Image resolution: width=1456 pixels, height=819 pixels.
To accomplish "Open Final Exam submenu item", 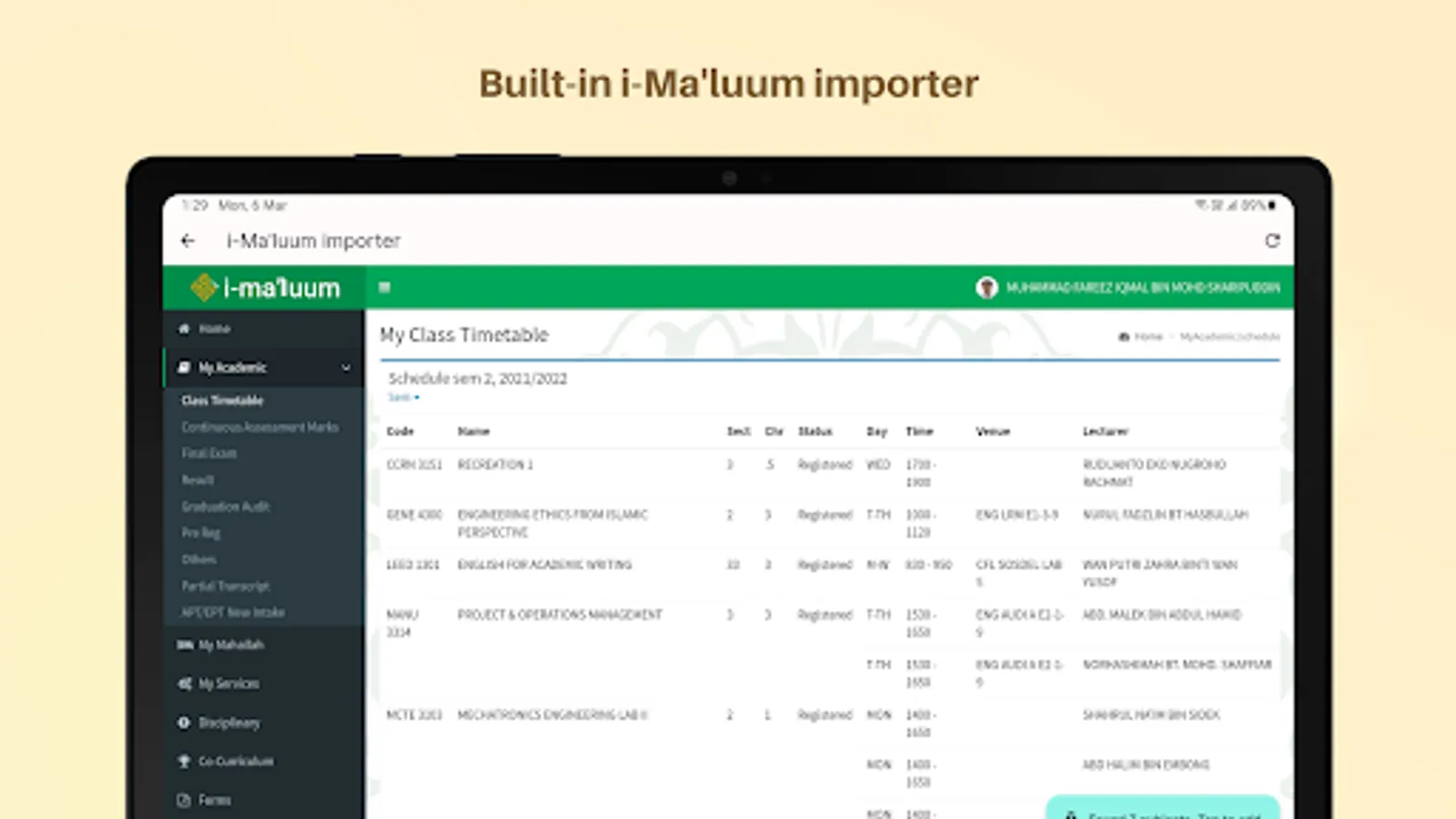I will point(209,453).
